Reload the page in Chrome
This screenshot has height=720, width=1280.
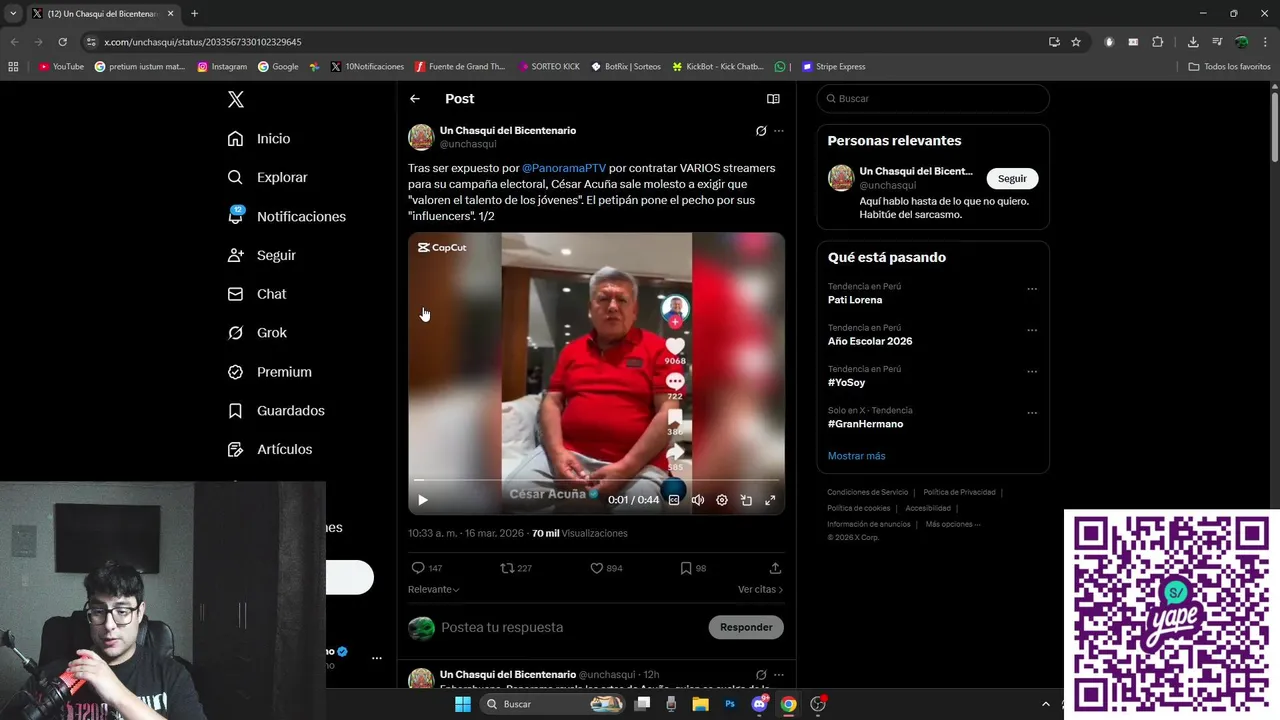click(x=62, y=42)
